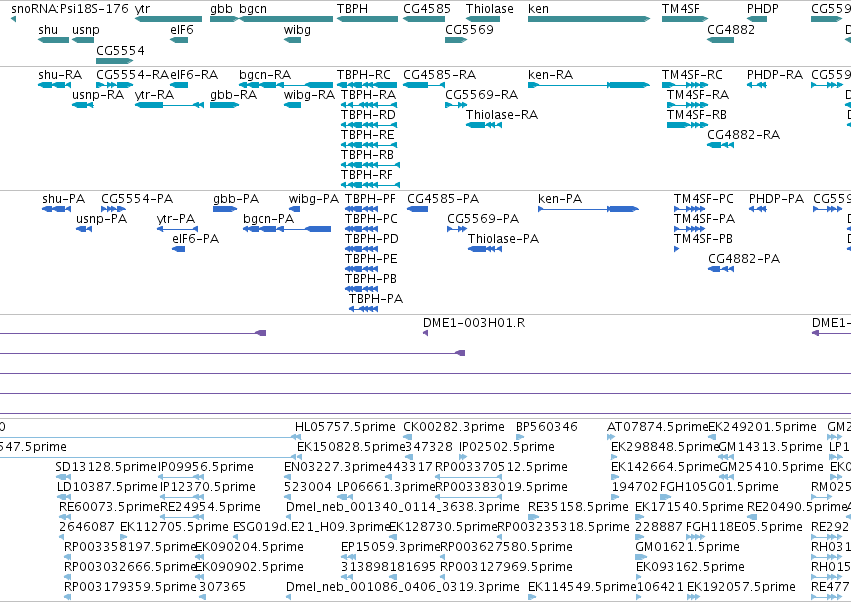
Task: Select the TM4SF-PB protein label
Action: (703, 239)
